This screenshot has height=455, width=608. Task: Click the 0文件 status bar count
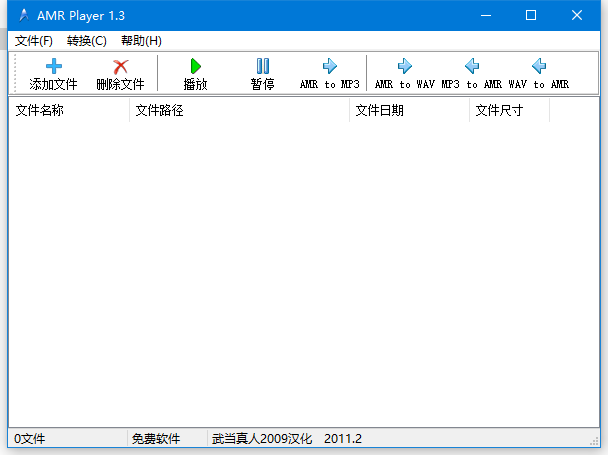66,439
